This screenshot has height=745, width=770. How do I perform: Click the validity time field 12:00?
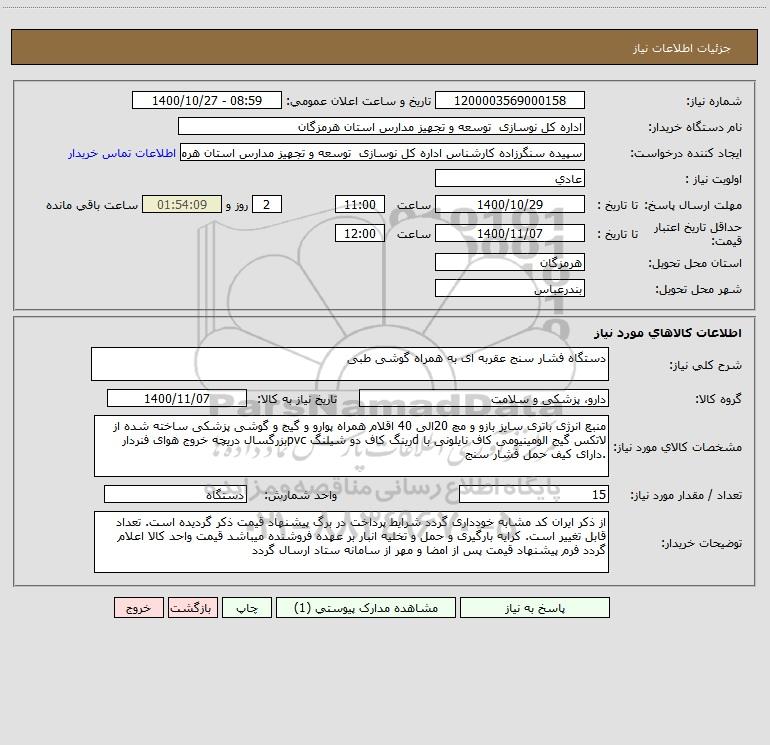[x=359, y=233]
